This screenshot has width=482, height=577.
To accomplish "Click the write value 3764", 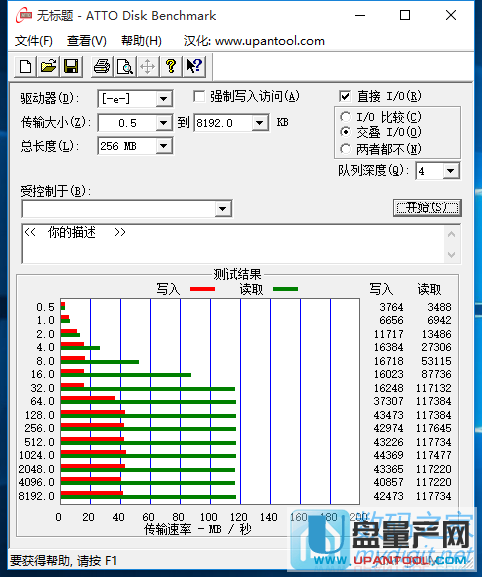I will 391,307.
